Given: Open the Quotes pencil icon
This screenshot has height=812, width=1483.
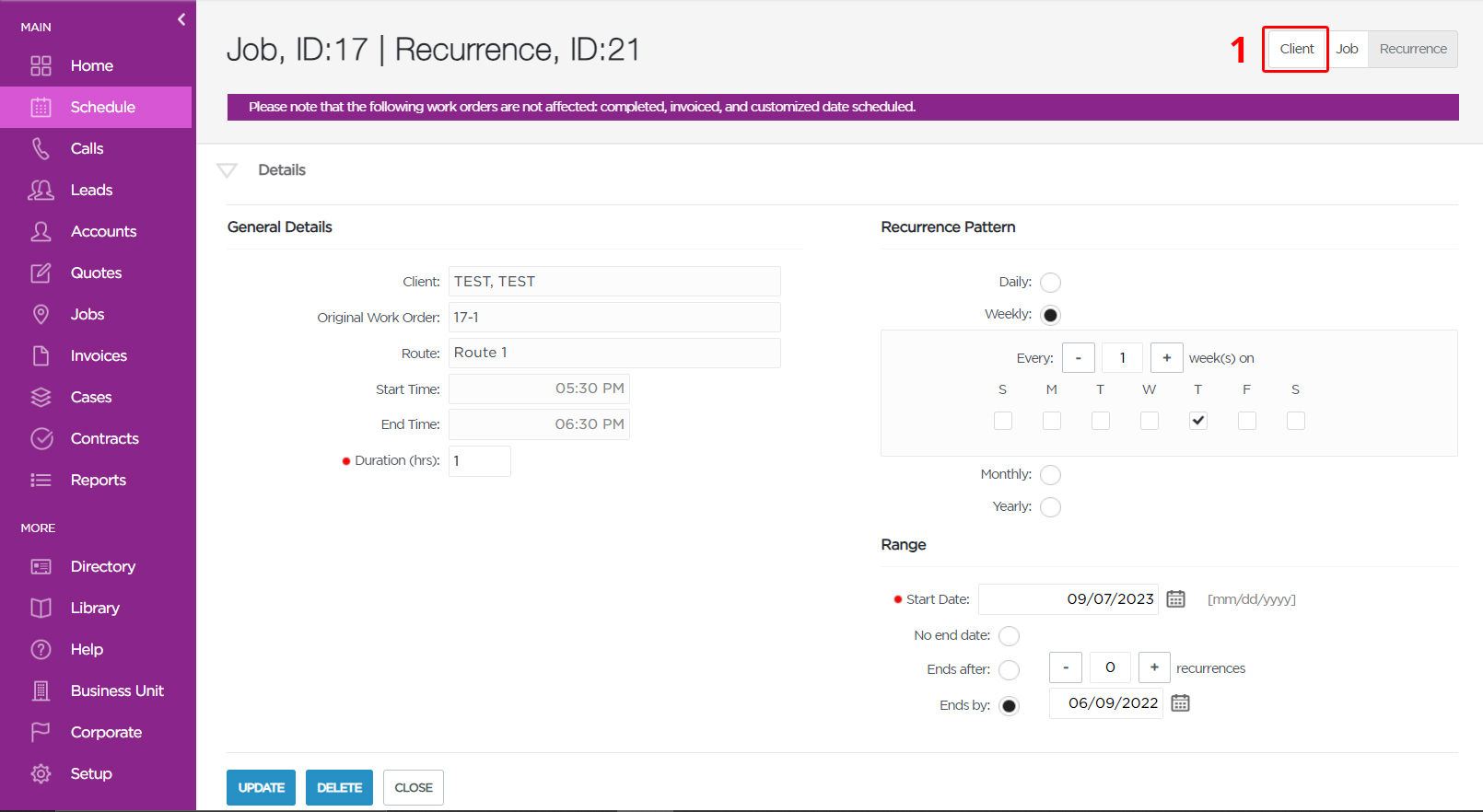Looking at the screenshot, I should [x=41, y=273].
